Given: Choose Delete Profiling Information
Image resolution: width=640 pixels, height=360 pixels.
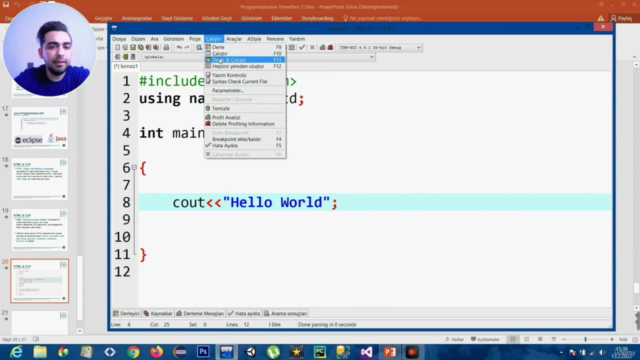Looking at the screenshot, I should (x=245, y=124).
